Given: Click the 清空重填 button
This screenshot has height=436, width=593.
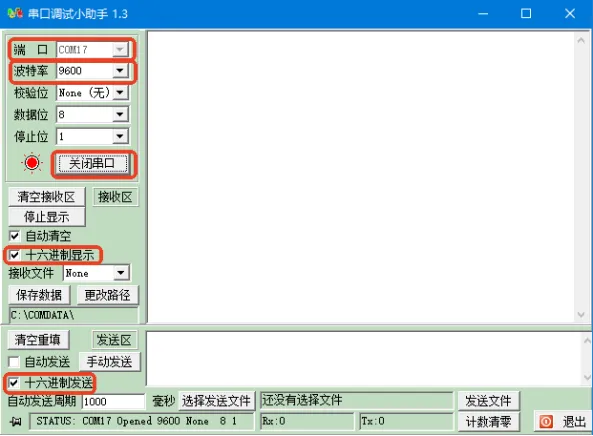Looking at the screenshot, I should pos(38,340).
